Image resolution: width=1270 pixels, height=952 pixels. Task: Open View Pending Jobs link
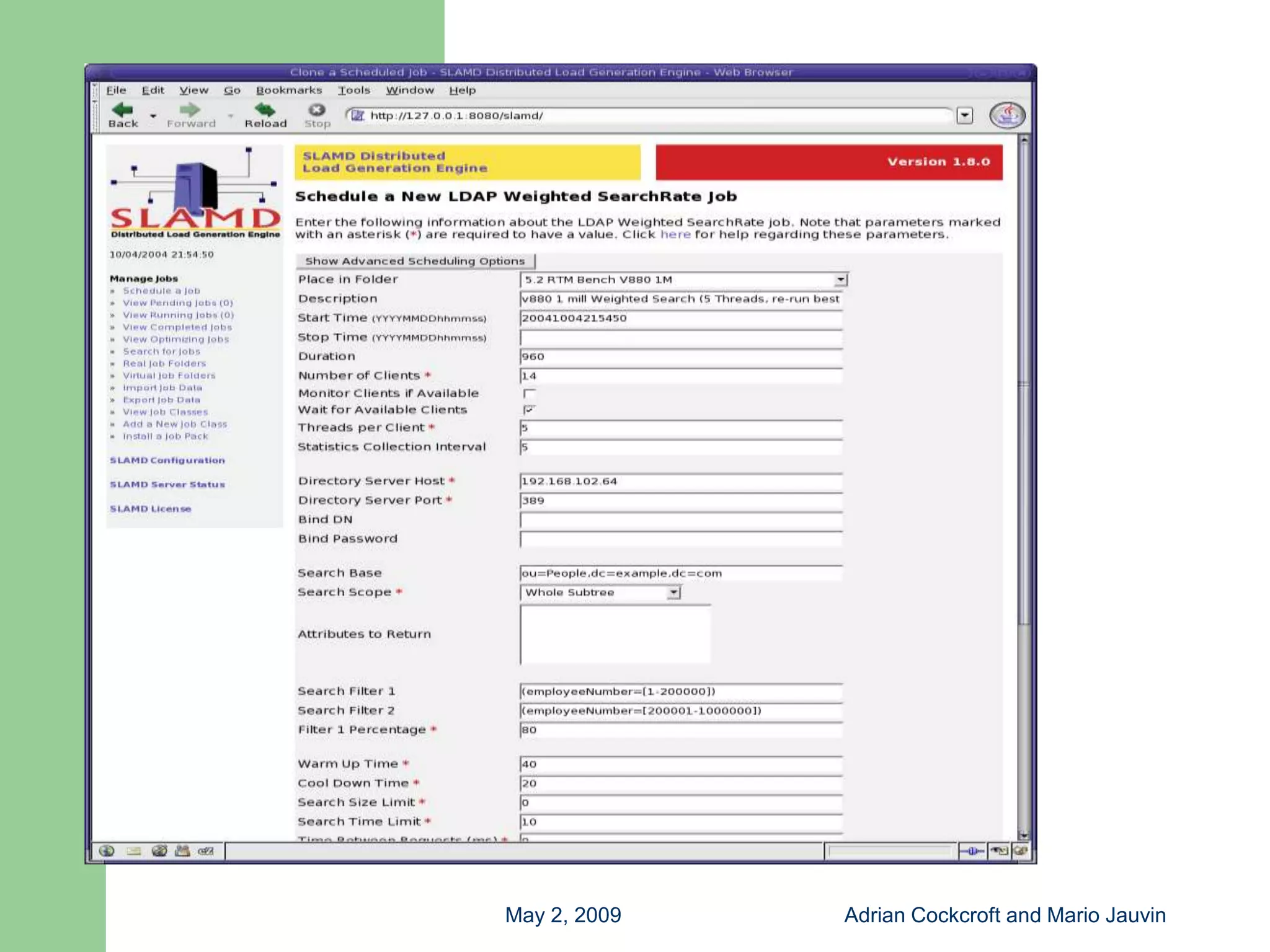(178, 303)
